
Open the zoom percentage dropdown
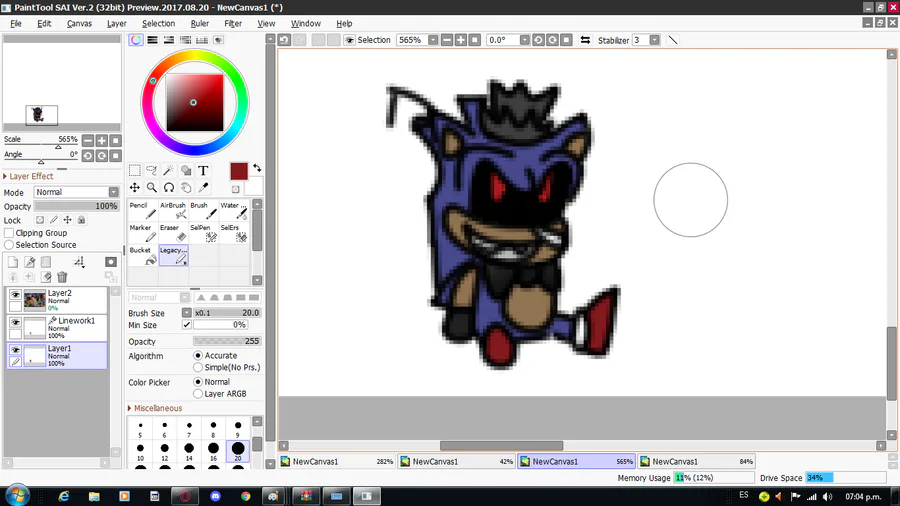[433, 40]
